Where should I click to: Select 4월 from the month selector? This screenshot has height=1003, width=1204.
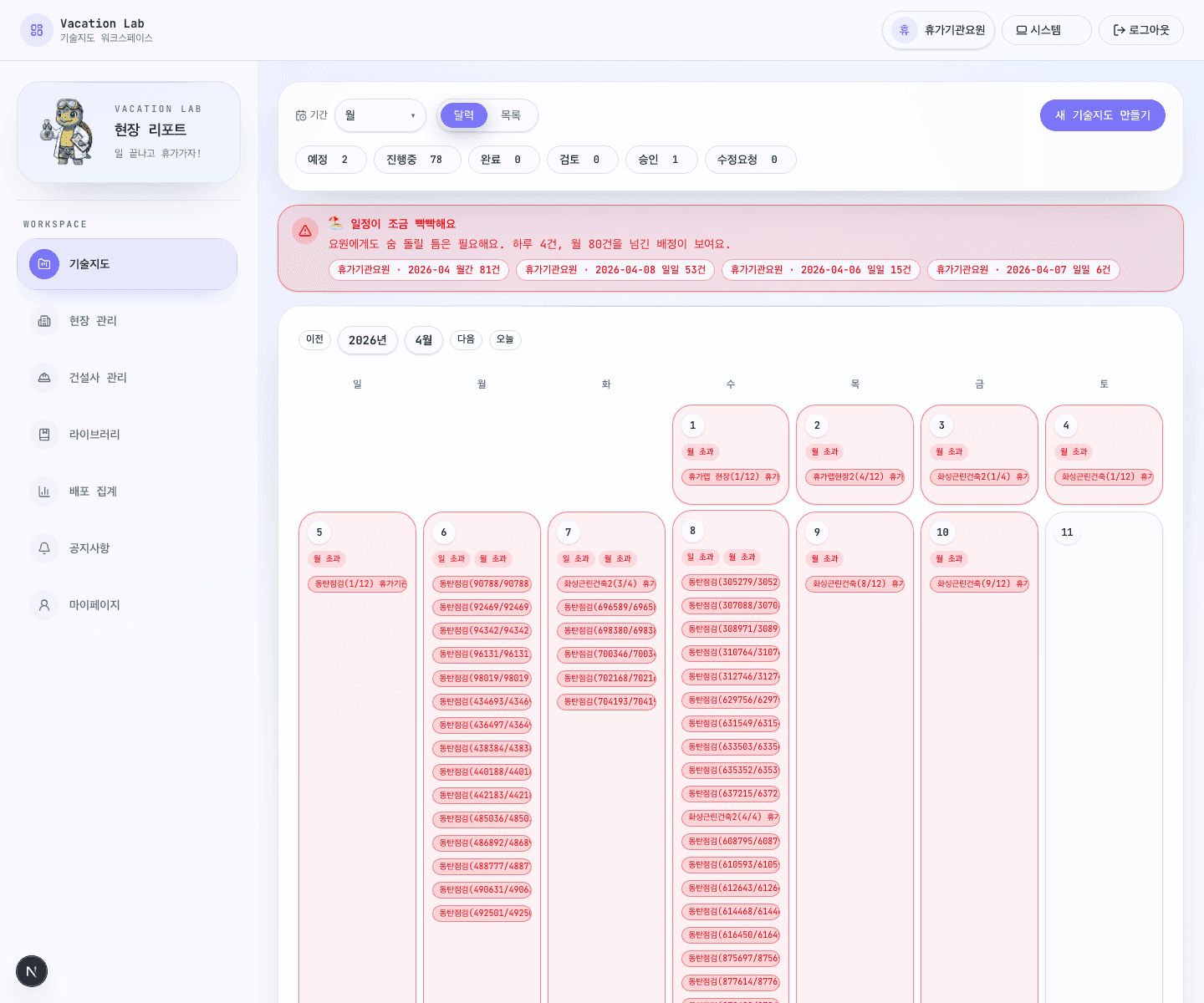pos(423,340)
